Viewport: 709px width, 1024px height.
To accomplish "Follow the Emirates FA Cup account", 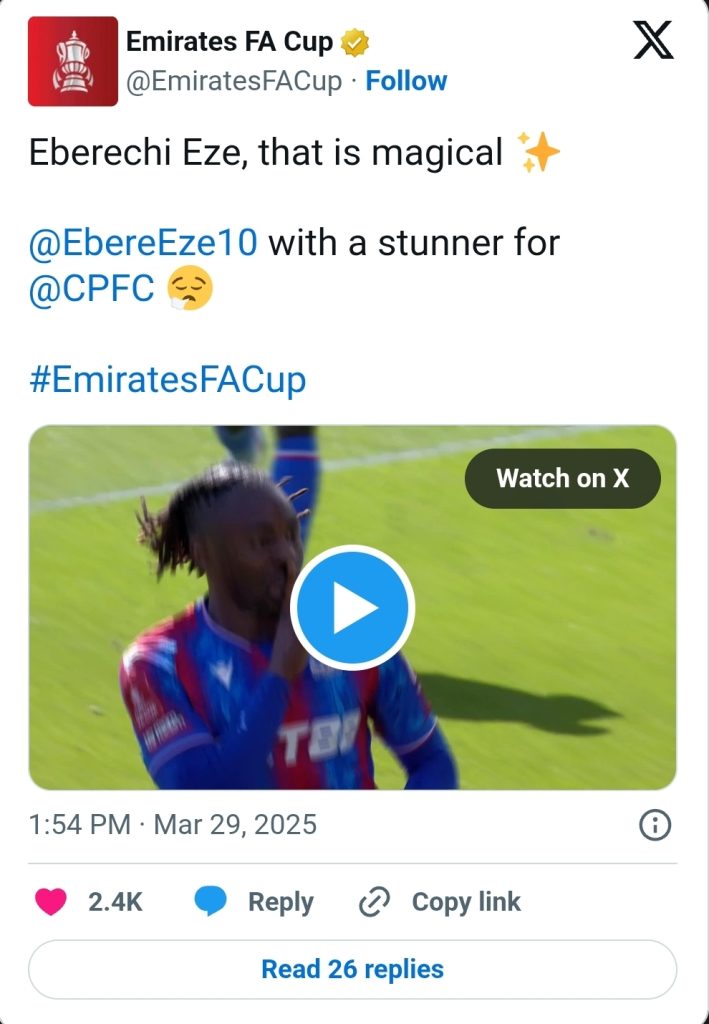I will coord(406,81).
